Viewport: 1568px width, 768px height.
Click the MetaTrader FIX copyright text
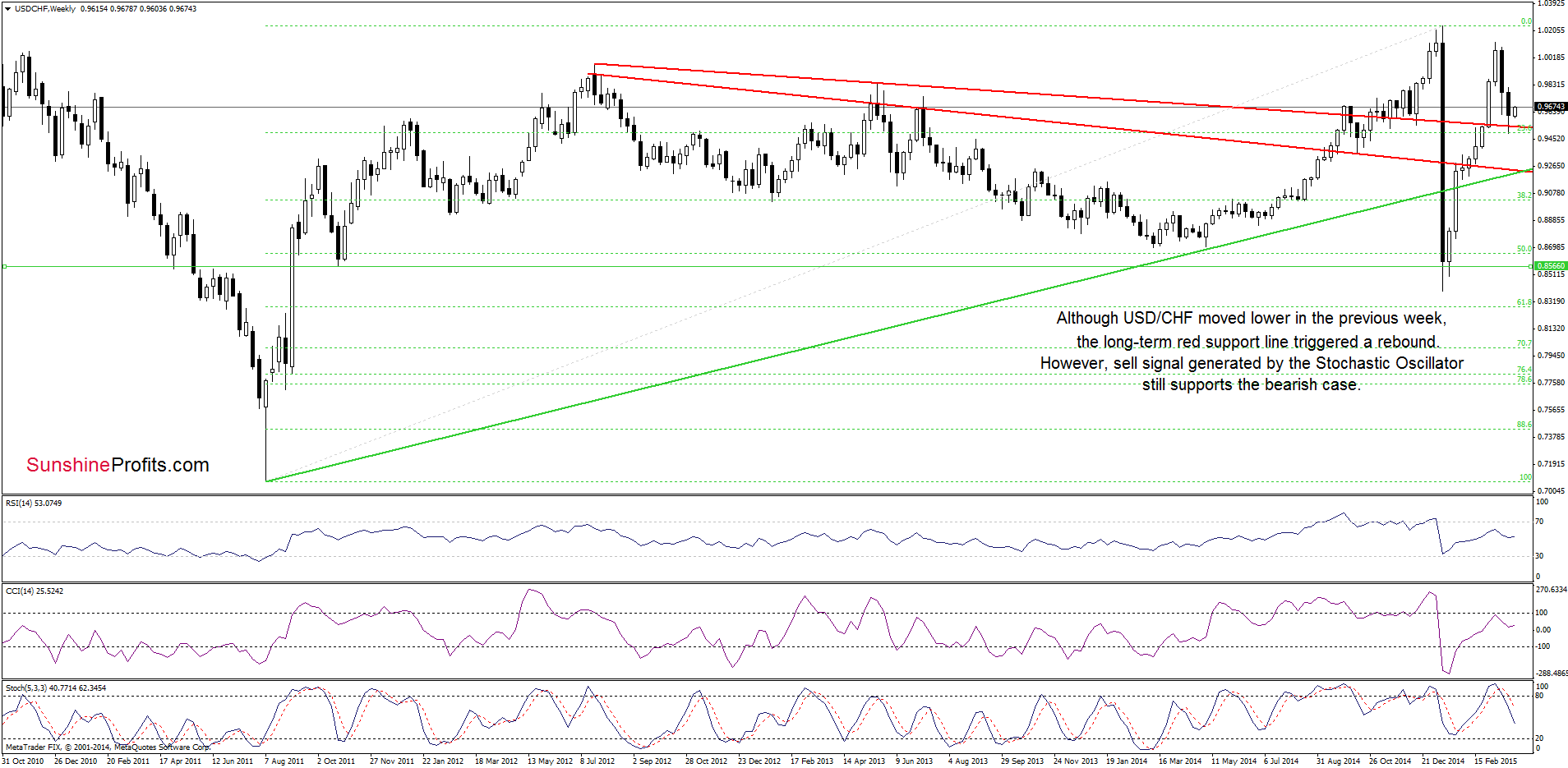click(x=108, y=747)
